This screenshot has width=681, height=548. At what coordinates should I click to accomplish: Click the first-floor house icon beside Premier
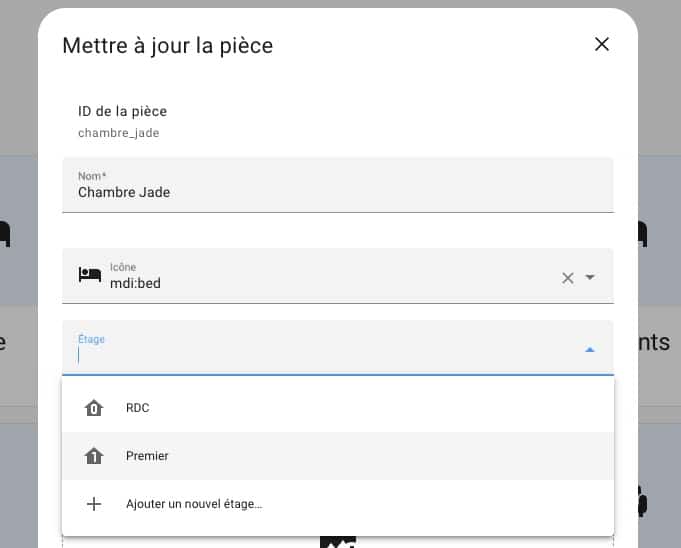click(94, 456)
